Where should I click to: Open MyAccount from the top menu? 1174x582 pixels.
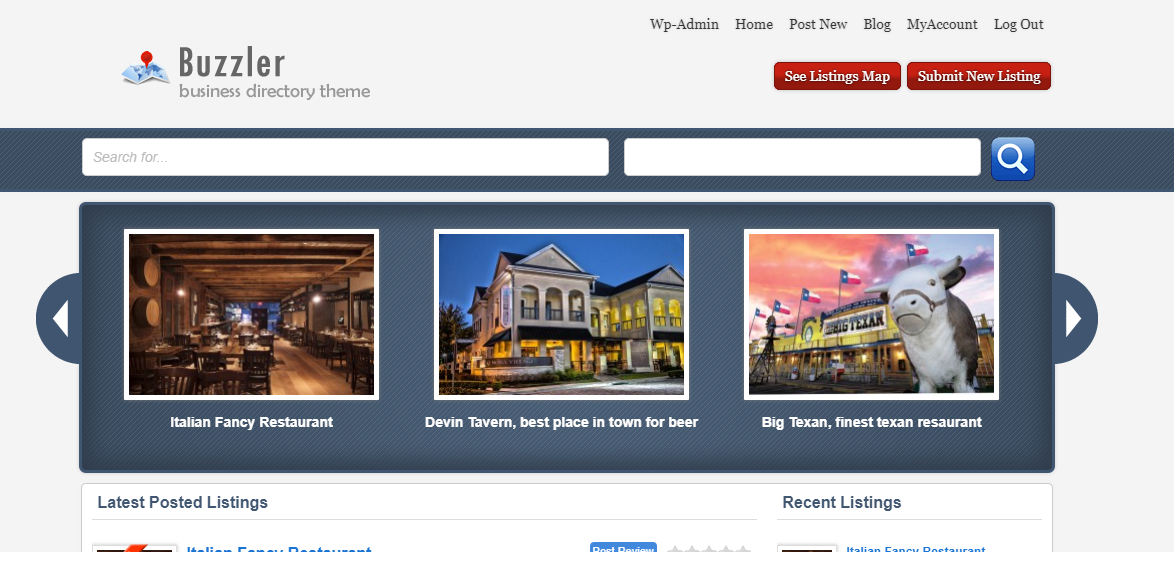click(x=942, y=24)
